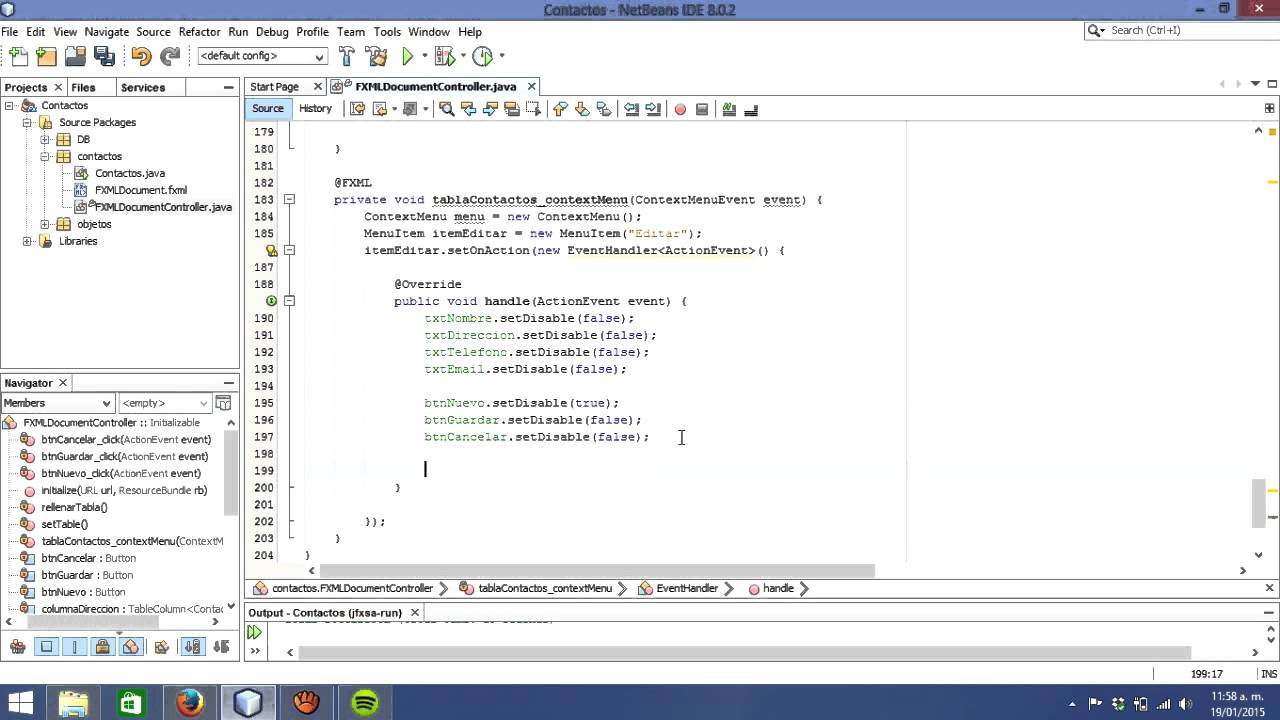Click the Debug Project toolbar icon
Image resolution: width=1280 pixels, height=720 pixels.
pyautogui.click(x=445, y=56)
